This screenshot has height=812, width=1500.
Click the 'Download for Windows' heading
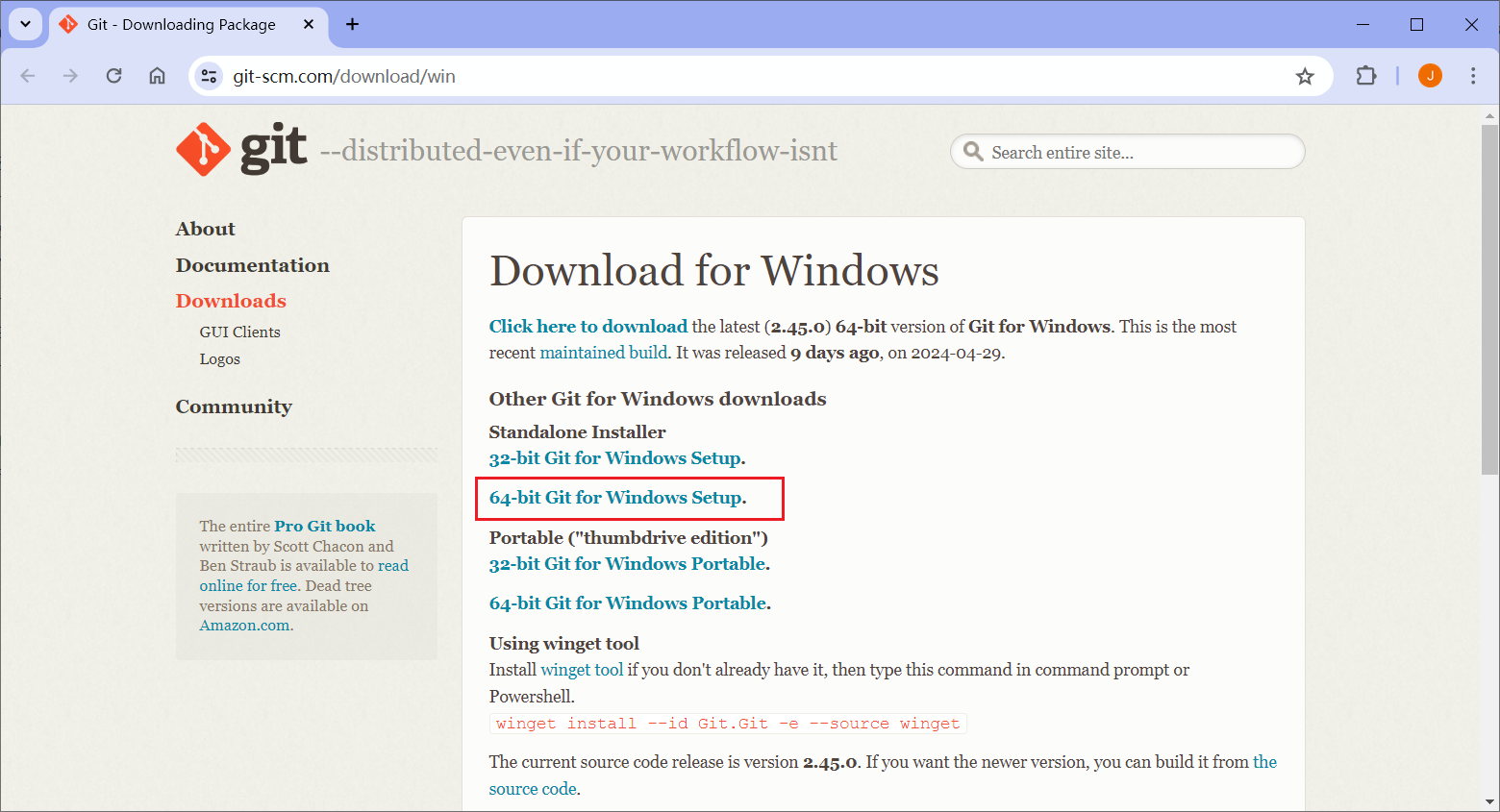(x=714, y=271)
